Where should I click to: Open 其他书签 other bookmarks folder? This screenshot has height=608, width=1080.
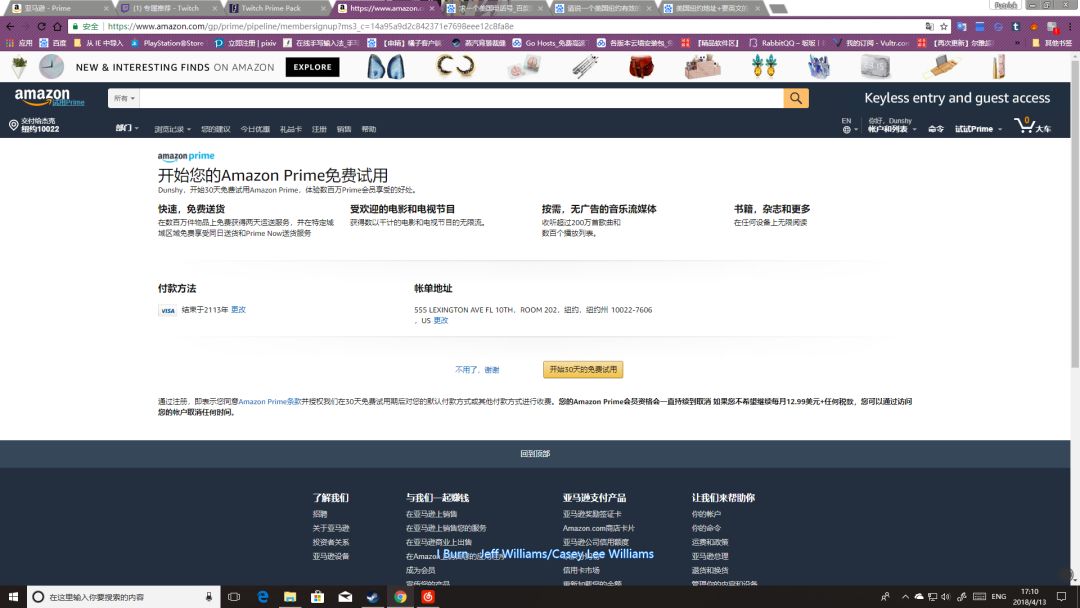(x=1051, y=43)
